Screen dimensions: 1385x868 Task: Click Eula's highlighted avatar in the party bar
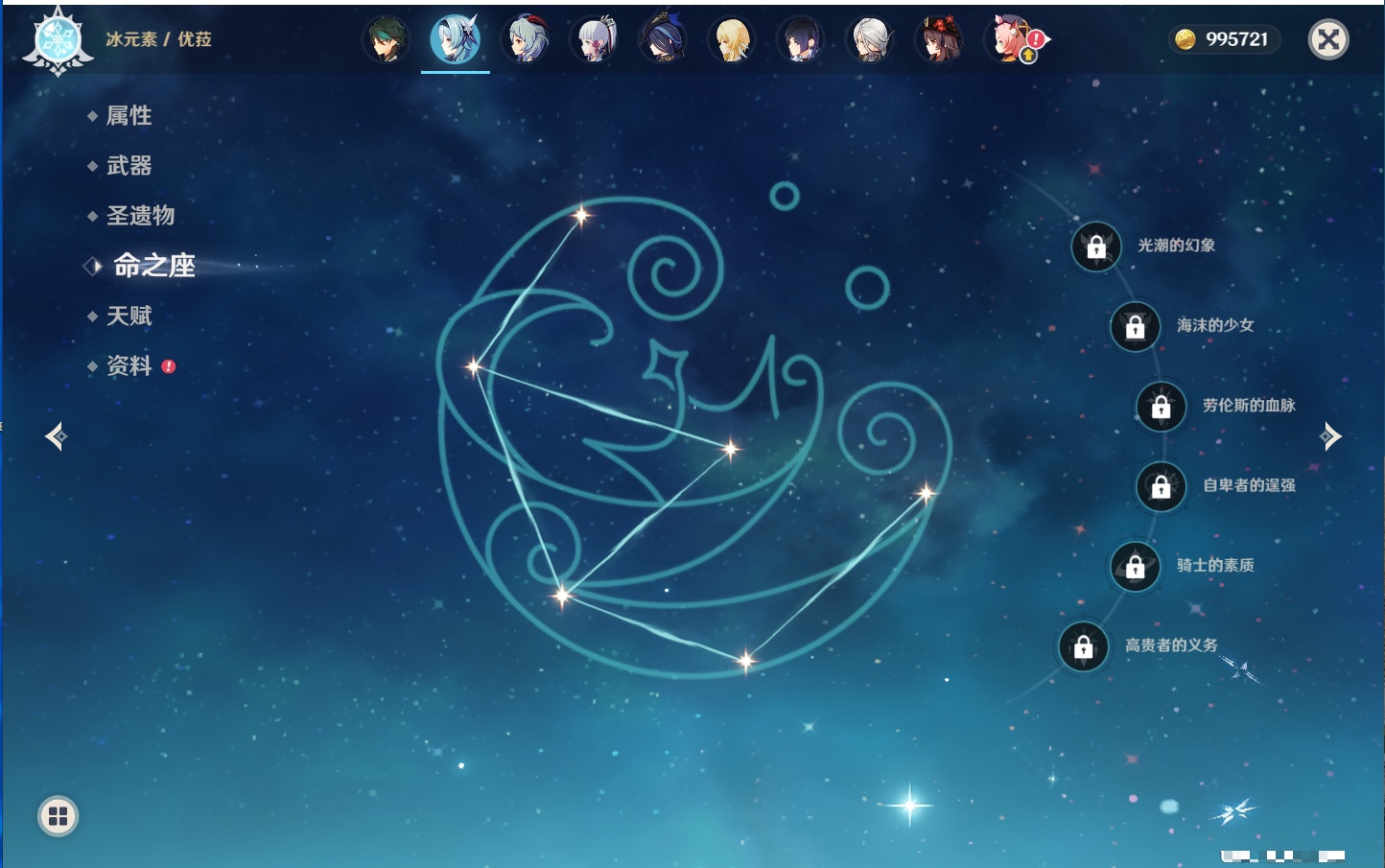[456, 40]
